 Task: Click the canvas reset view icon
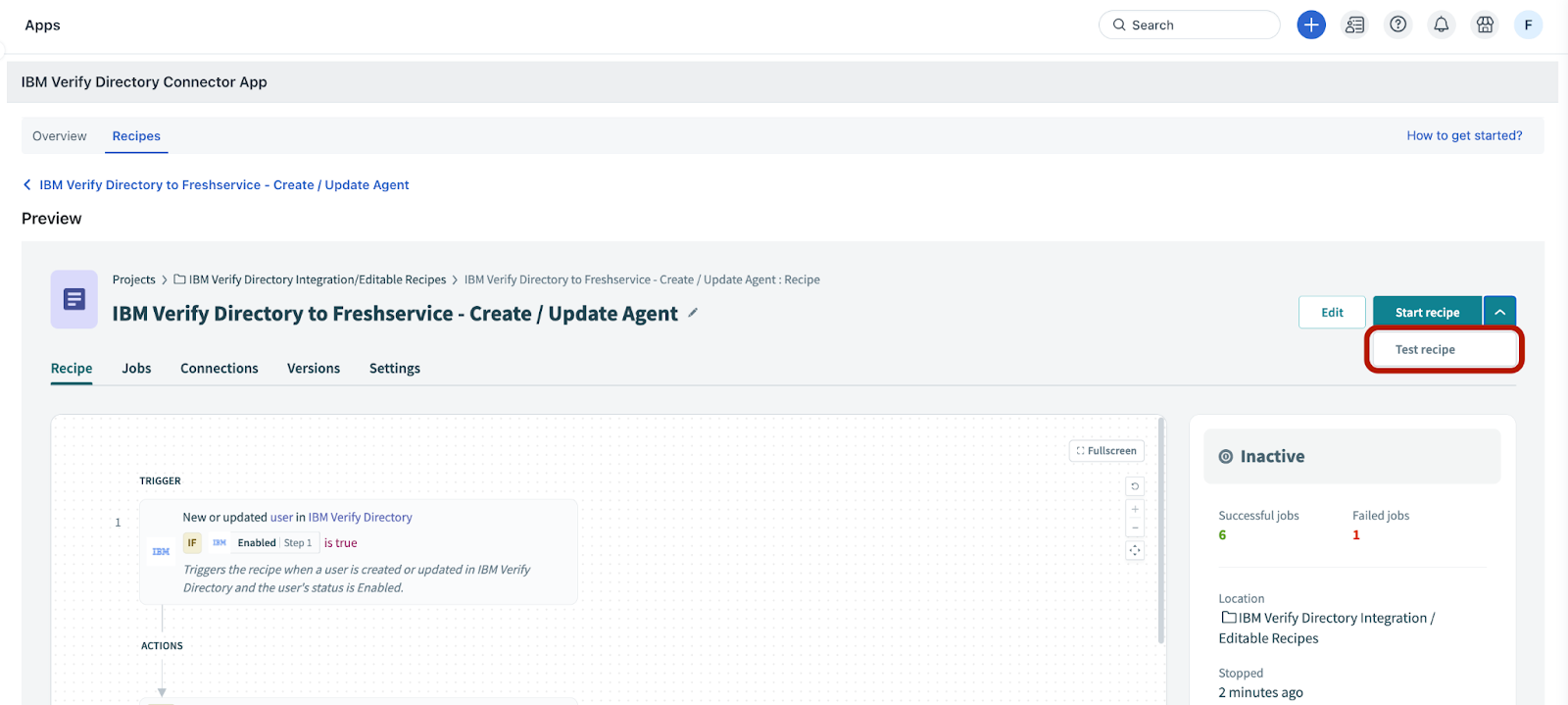1135,486
